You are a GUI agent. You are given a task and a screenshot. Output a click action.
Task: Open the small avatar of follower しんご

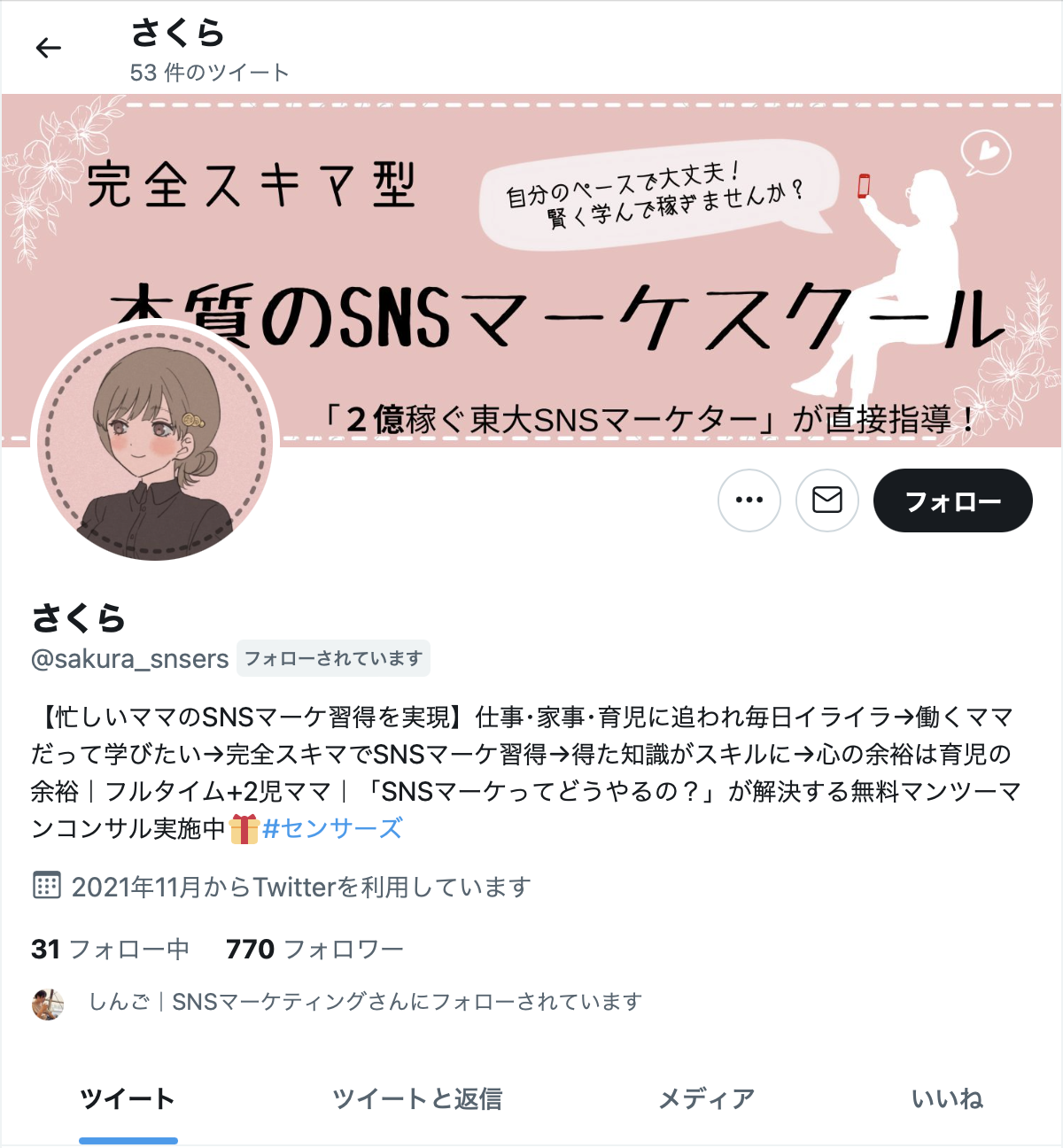click(48, 1004)
